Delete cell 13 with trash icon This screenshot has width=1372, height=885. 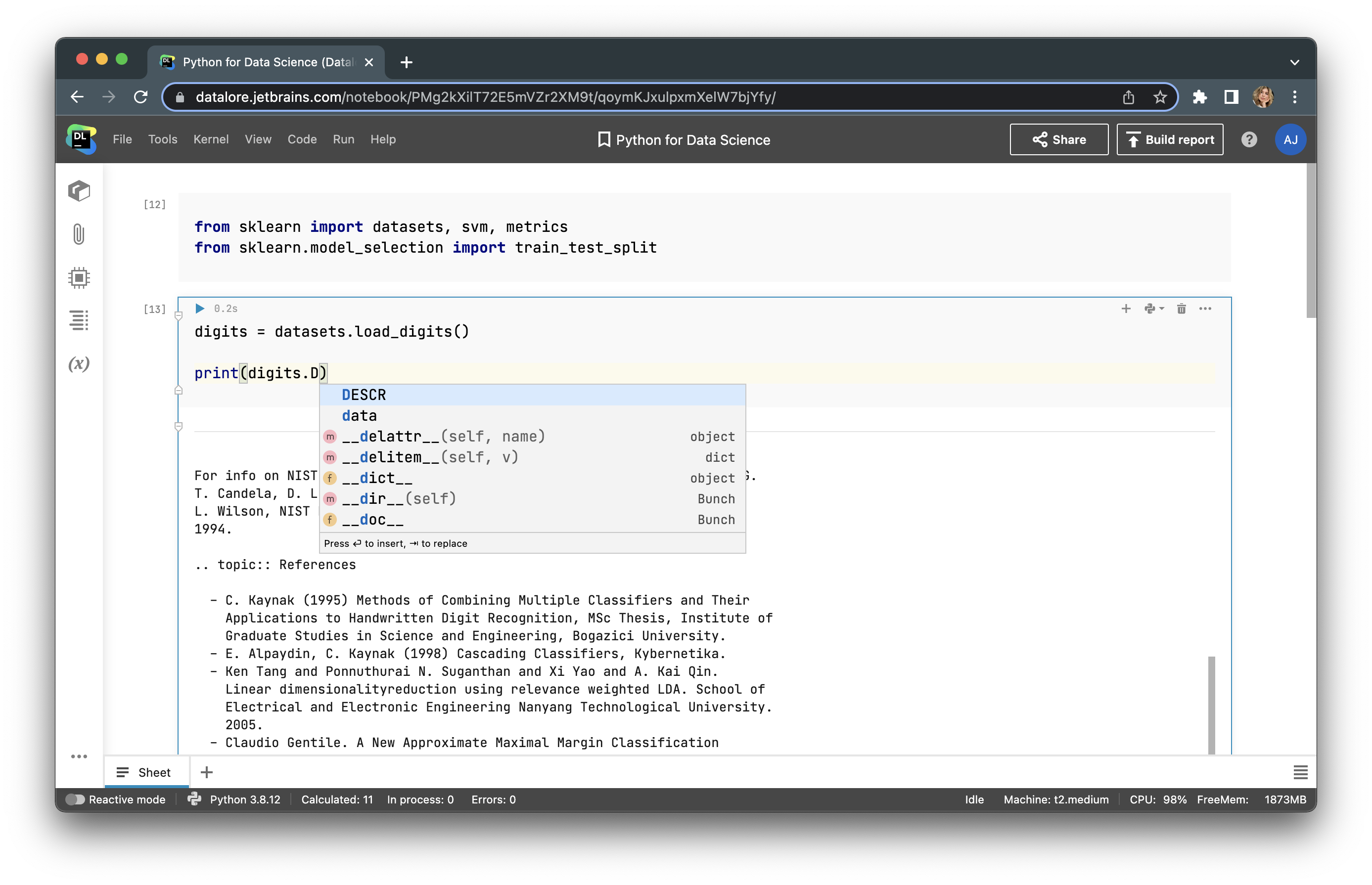1181,309
